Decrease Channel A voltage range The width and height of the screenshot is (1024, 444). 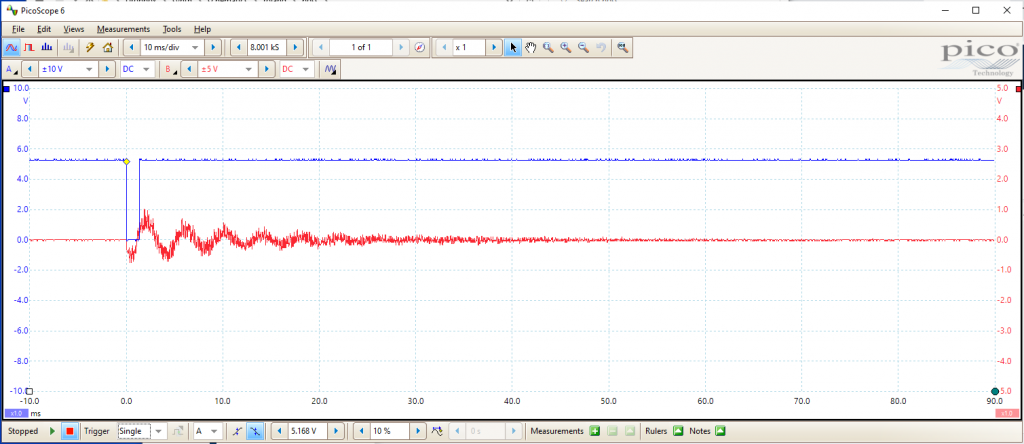[x=30, y=69]
